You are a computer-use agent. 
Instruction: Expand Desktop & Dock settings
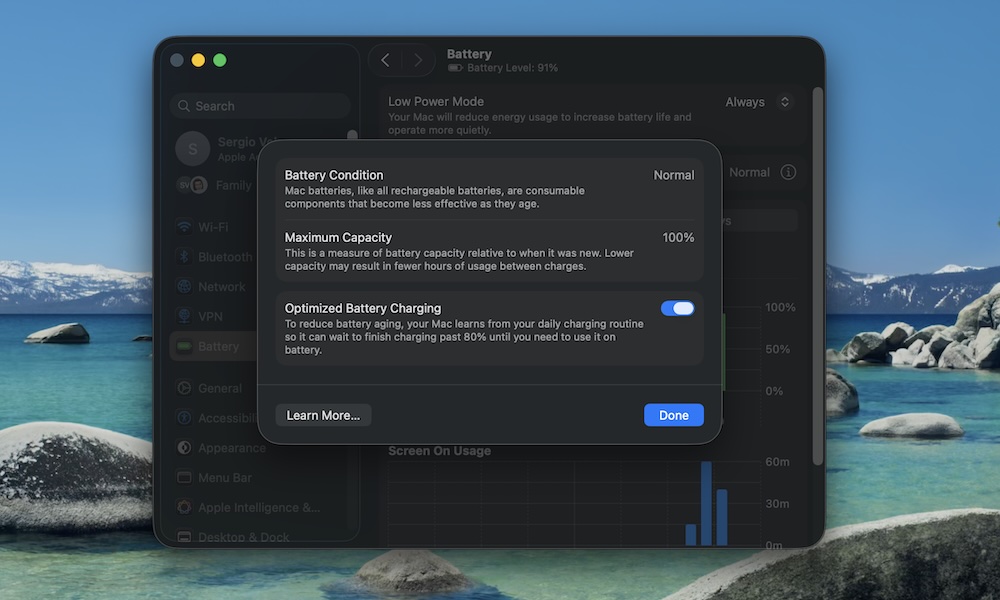232,536
